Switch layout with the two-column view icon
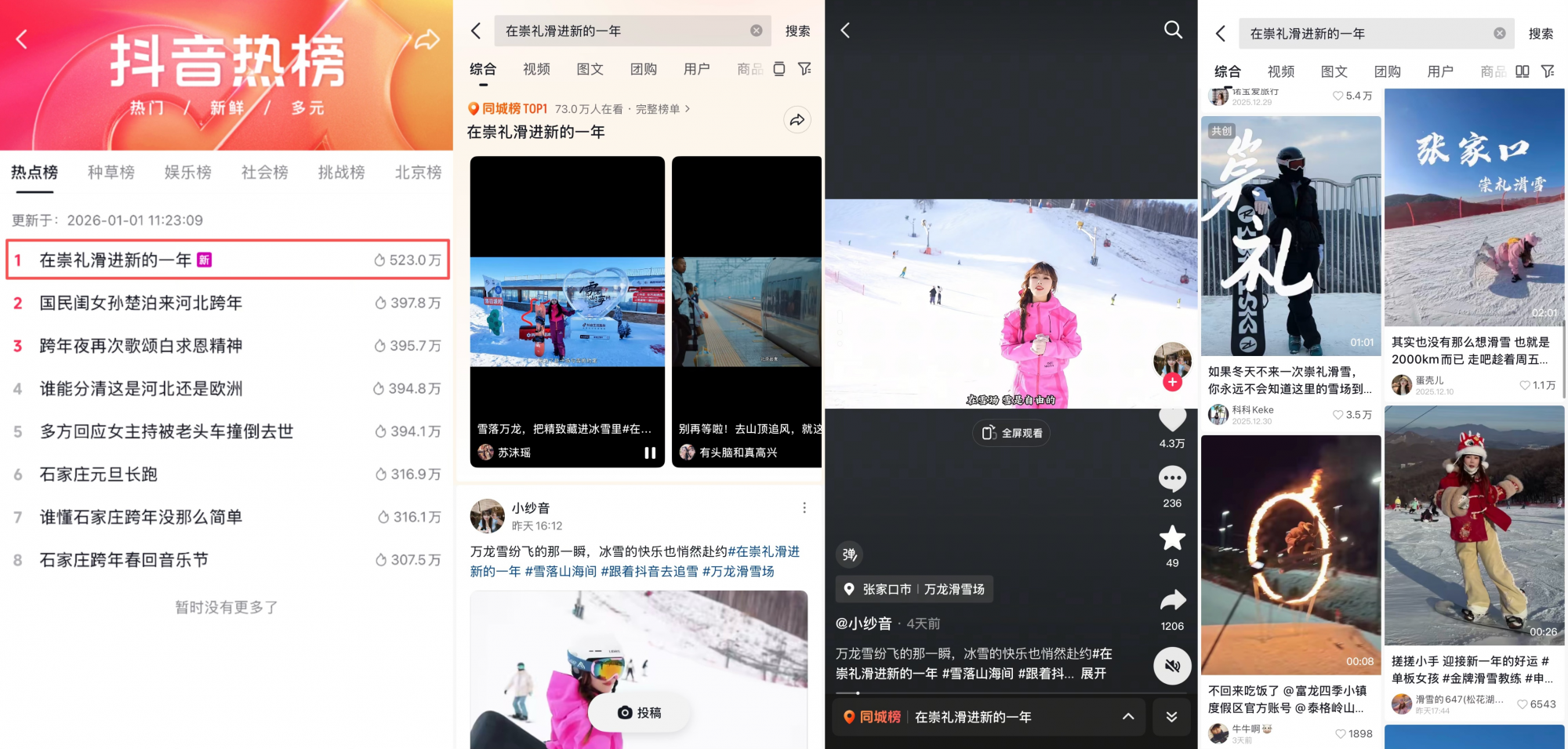The height and width of the screenshot is (749, 1568). point(1523,71)
